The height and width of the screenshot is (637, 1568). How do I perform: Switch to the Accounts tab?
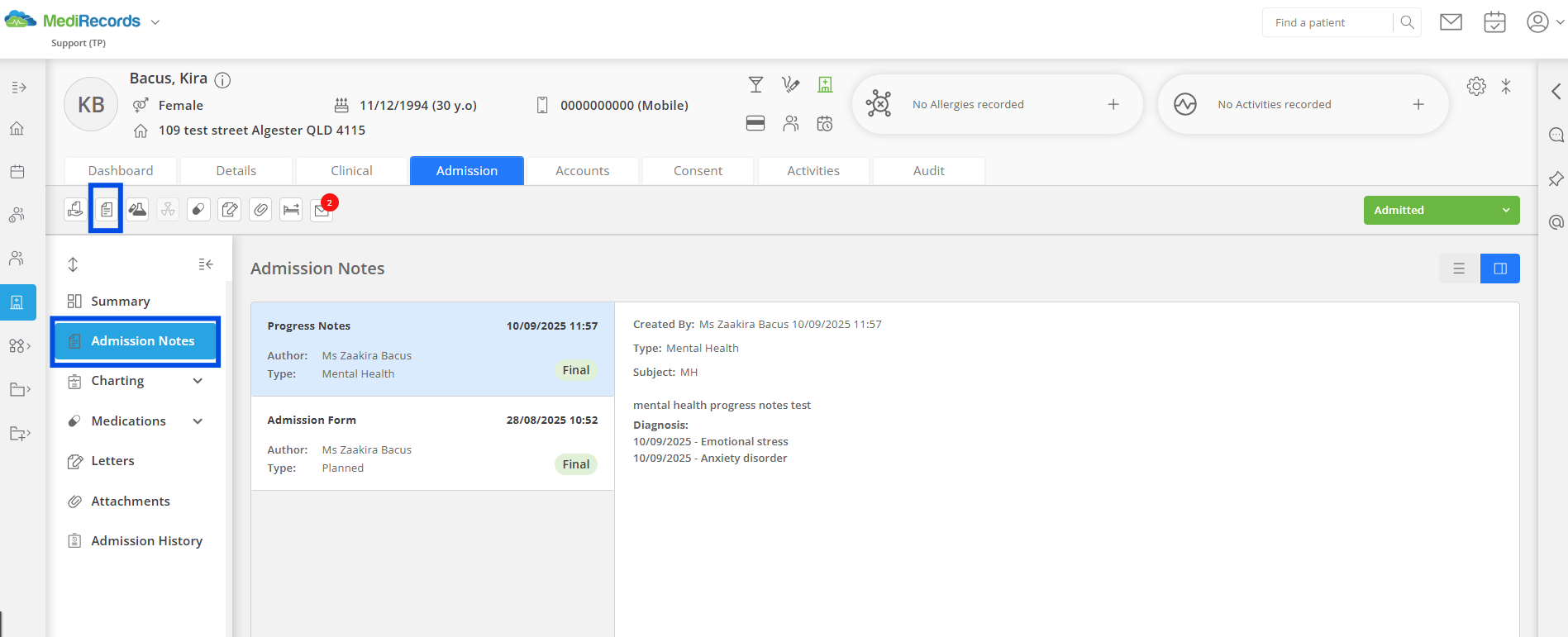(x=583, y=171)
